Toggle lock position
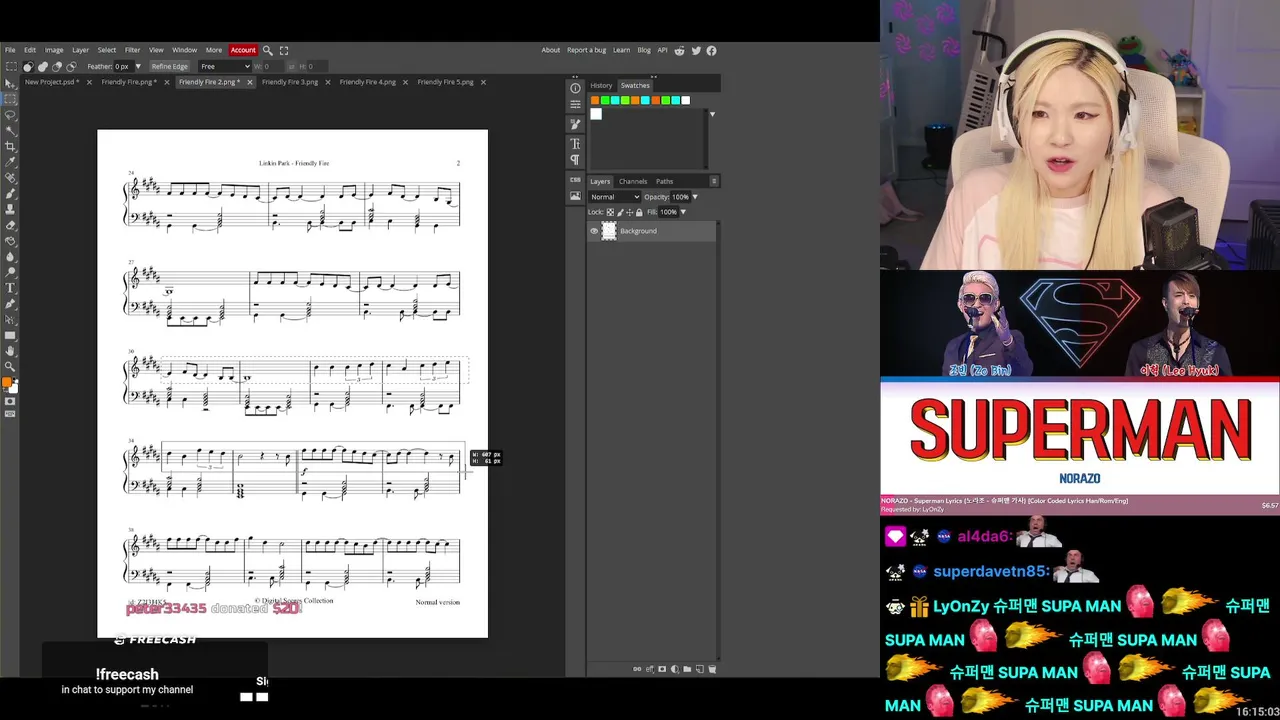 click(630, 212)
